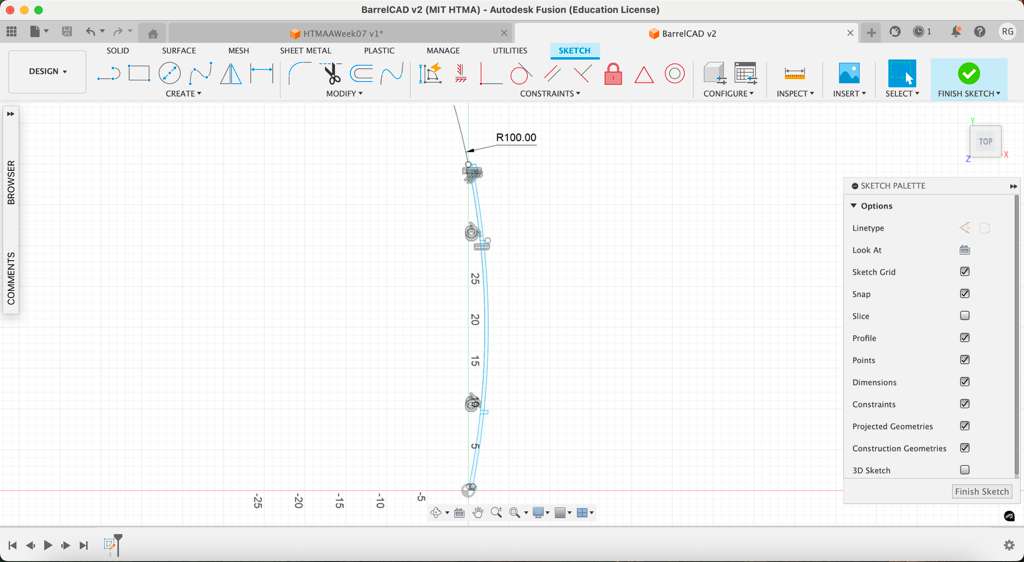Select the Line tool in Create
The width and height of the screenshot is (1024, 562).
(x=108, y=73)
